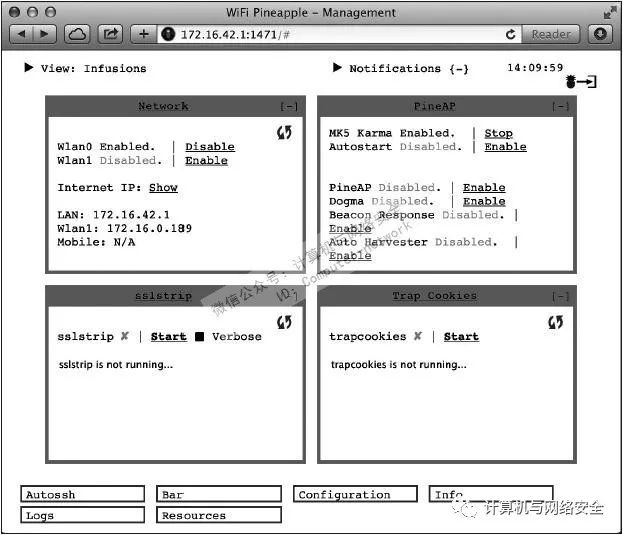Open the Resources infusion
This screenshot has width=623, height=535.
pos(219,515)
